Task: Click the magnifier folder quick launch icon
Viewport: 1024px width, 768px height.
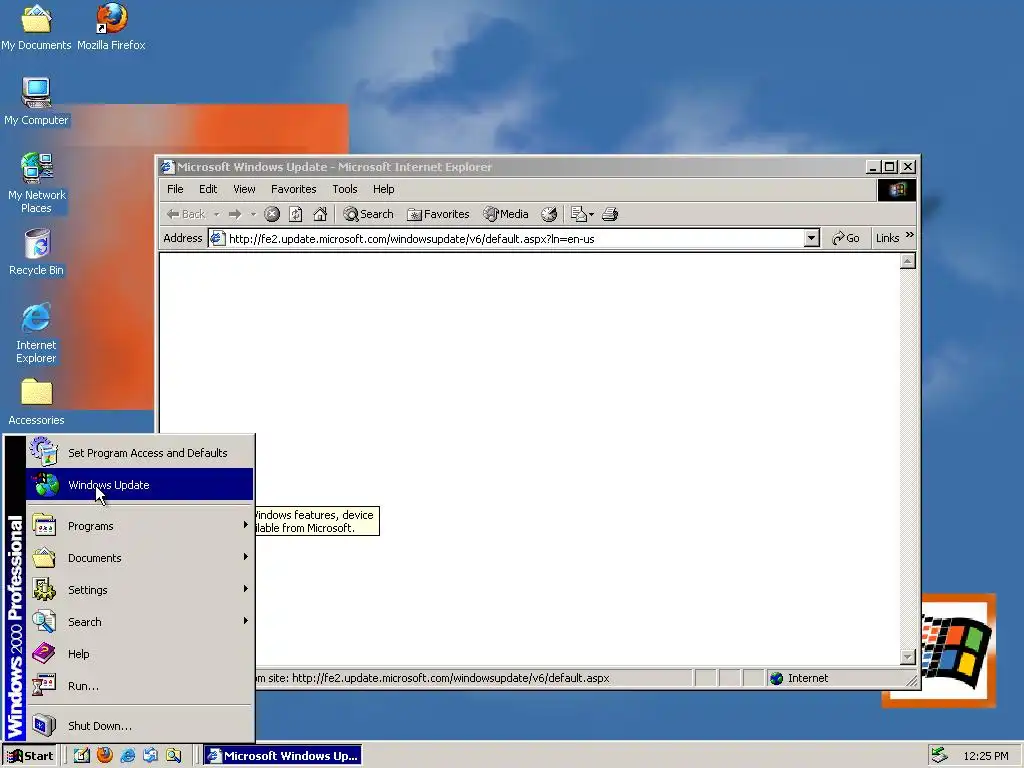Action: pyautogui.click(x=173, y=756)
